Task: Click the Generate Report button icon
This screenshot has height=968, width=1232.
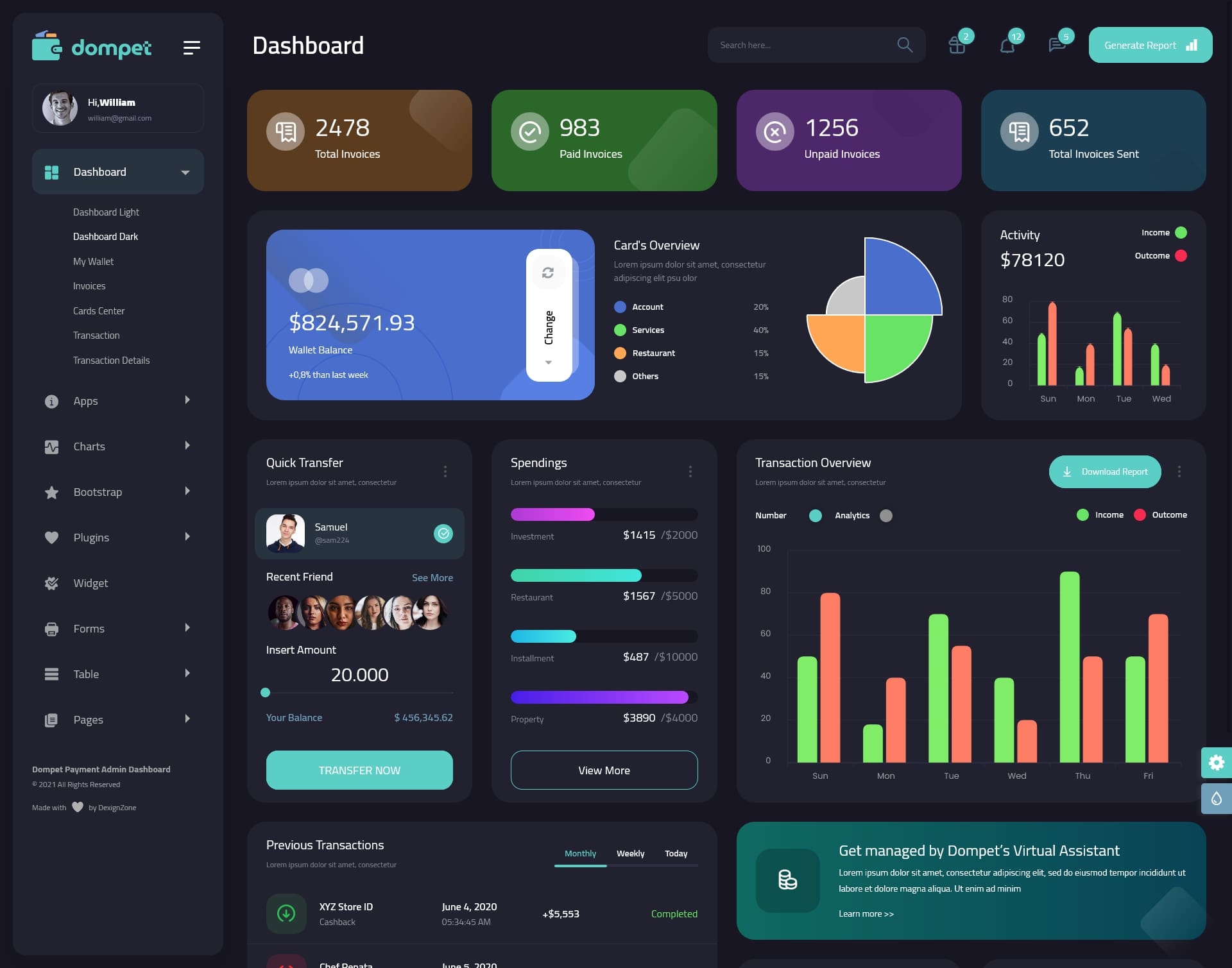Action: [1191, 45]
